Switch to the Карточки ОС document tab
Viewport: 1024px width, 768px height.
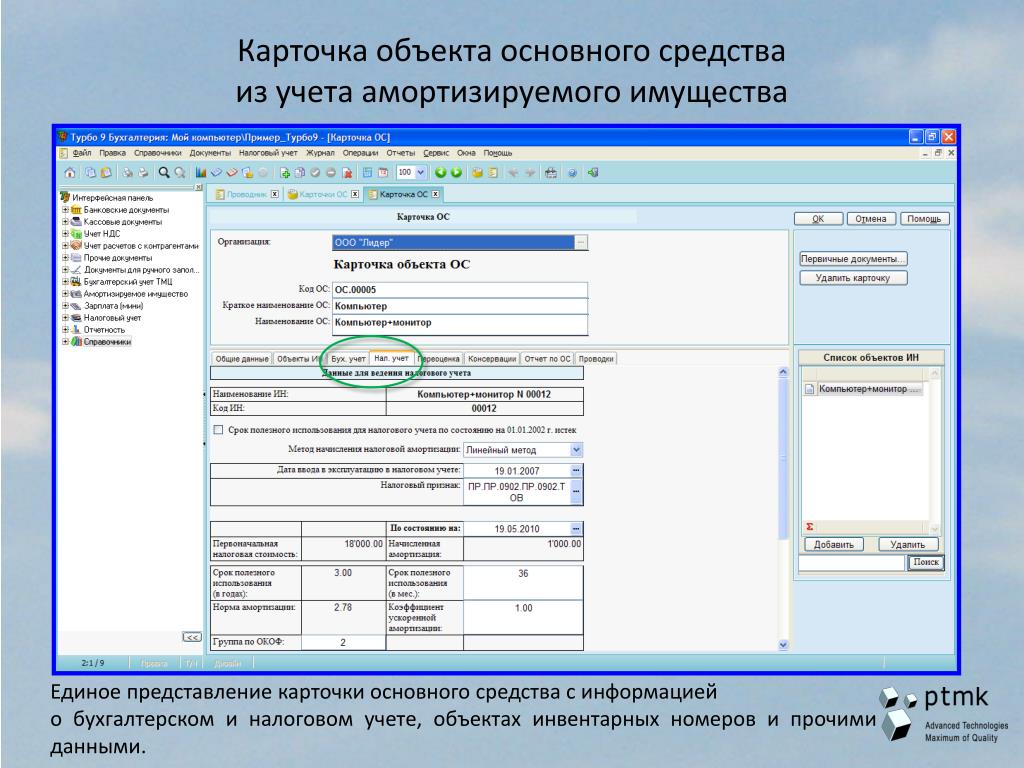[x=323, y=194]
